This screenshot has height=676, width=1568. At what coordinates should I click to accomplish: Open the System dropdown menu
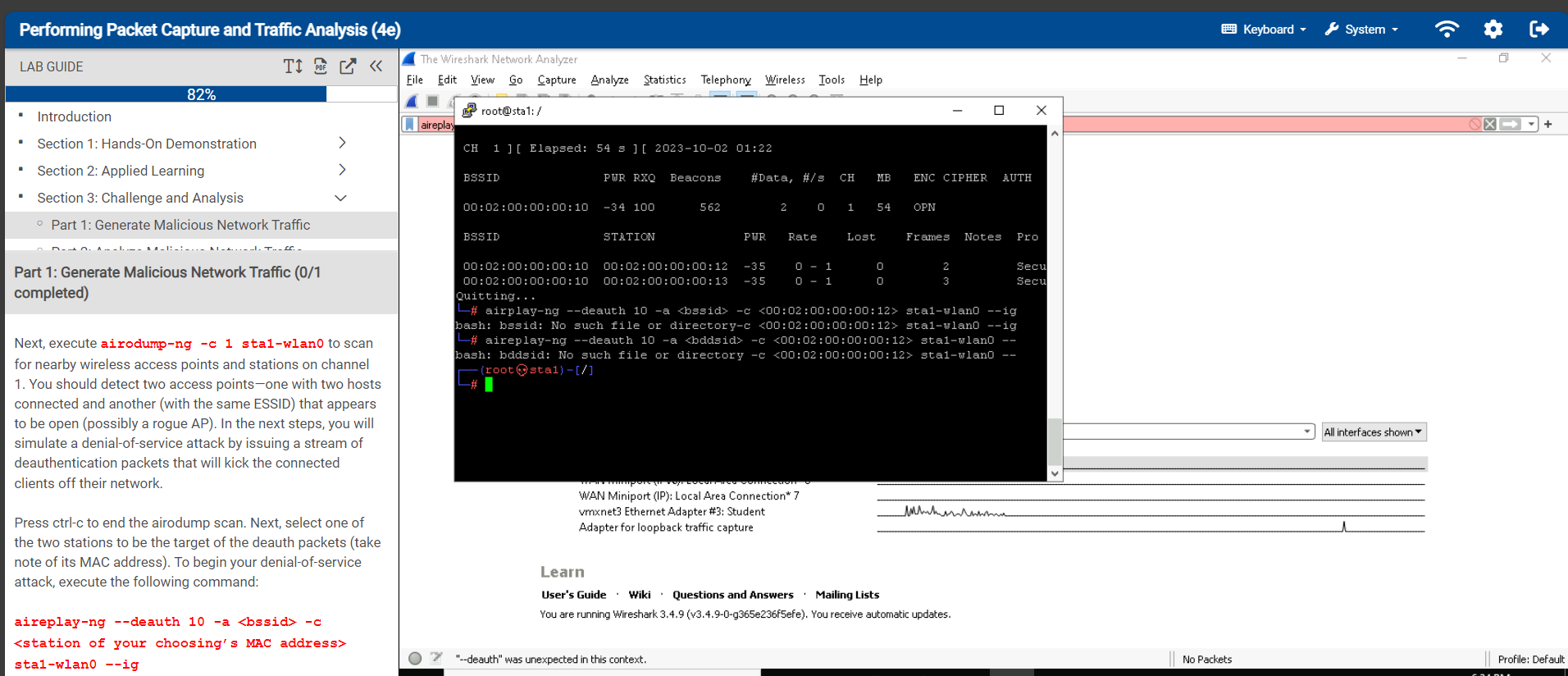pos(1361,30)
